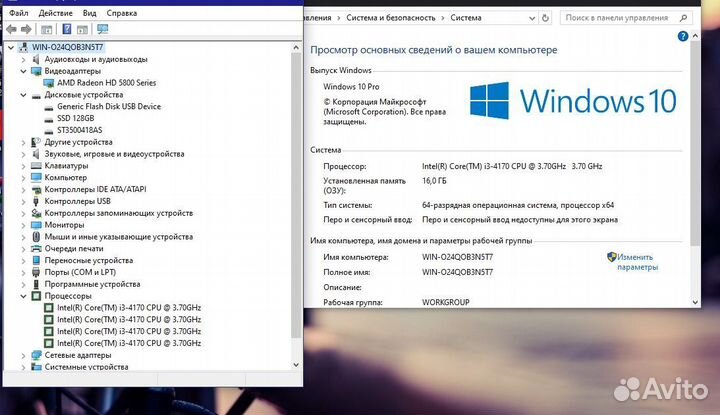Image resolution: width=720 pixels, height=415 pixels.
Task: Click the Очереди печати printer icon
Action: 36,249
